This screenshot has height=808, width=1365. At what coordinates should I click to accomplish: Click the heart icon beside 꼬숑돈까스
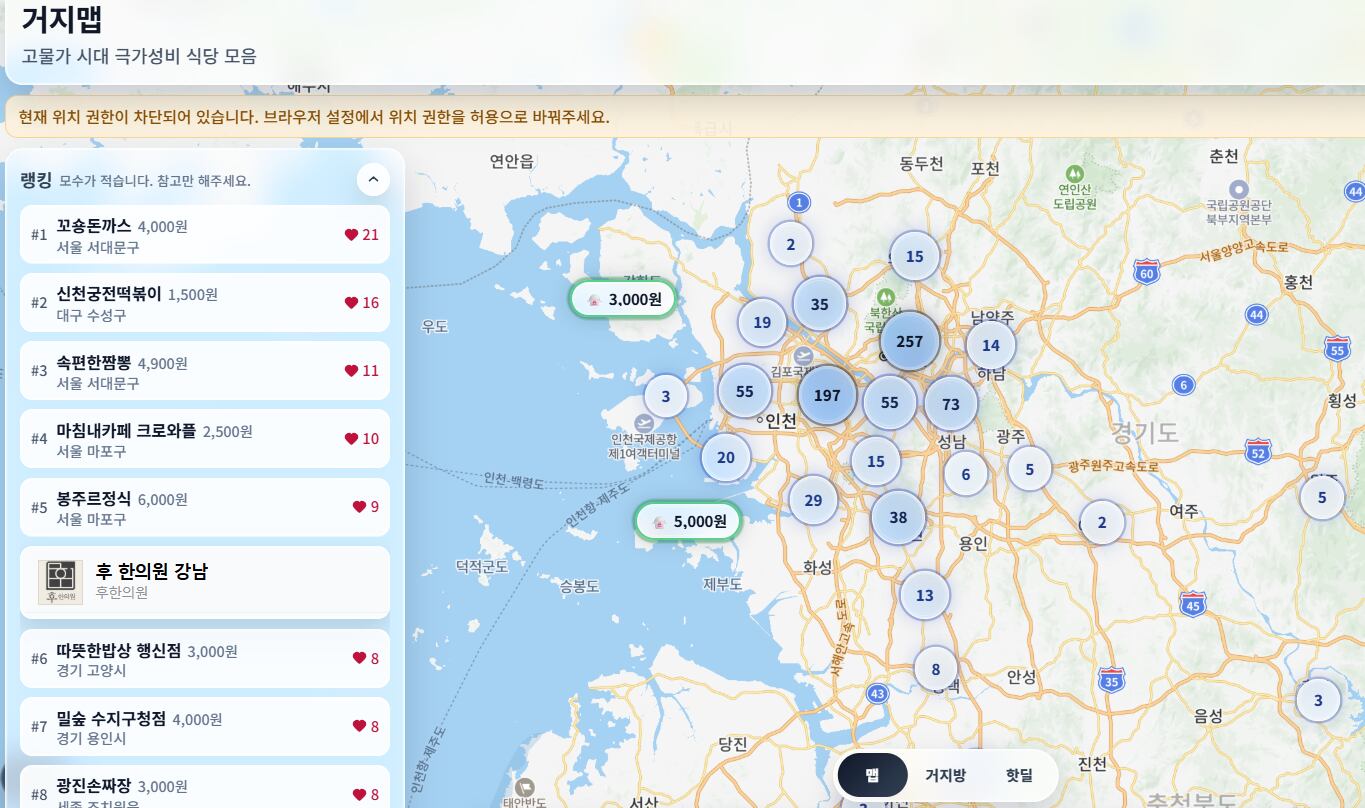click(352, 234)
